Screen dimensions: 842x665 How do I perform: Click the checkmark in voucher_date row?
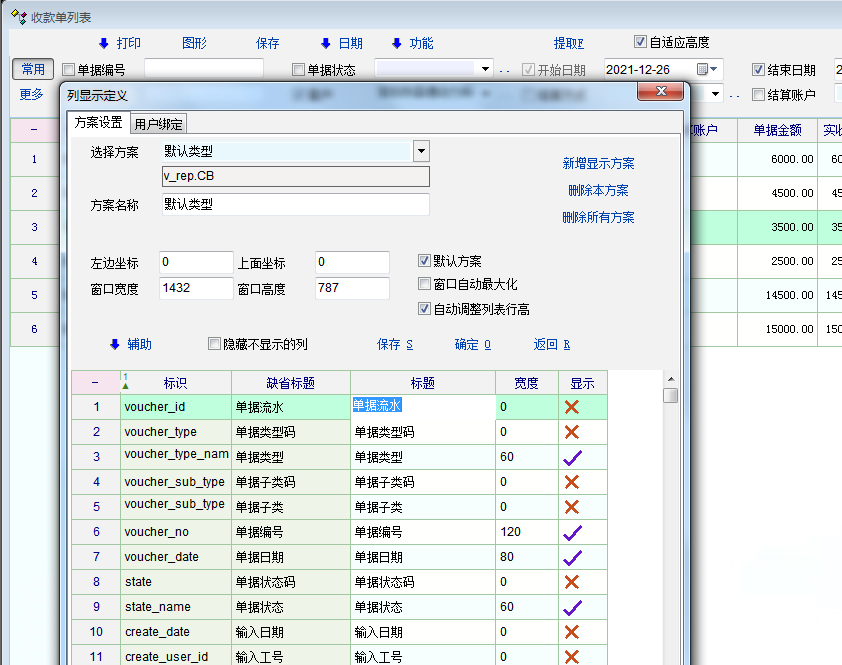(x=572, y=557)
